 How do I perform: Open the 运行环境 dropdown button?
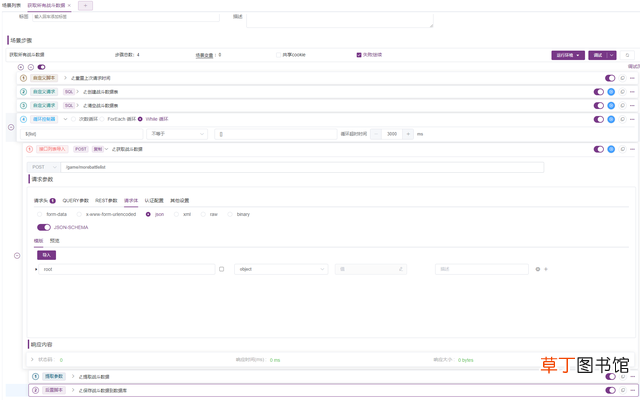[568, 55]
